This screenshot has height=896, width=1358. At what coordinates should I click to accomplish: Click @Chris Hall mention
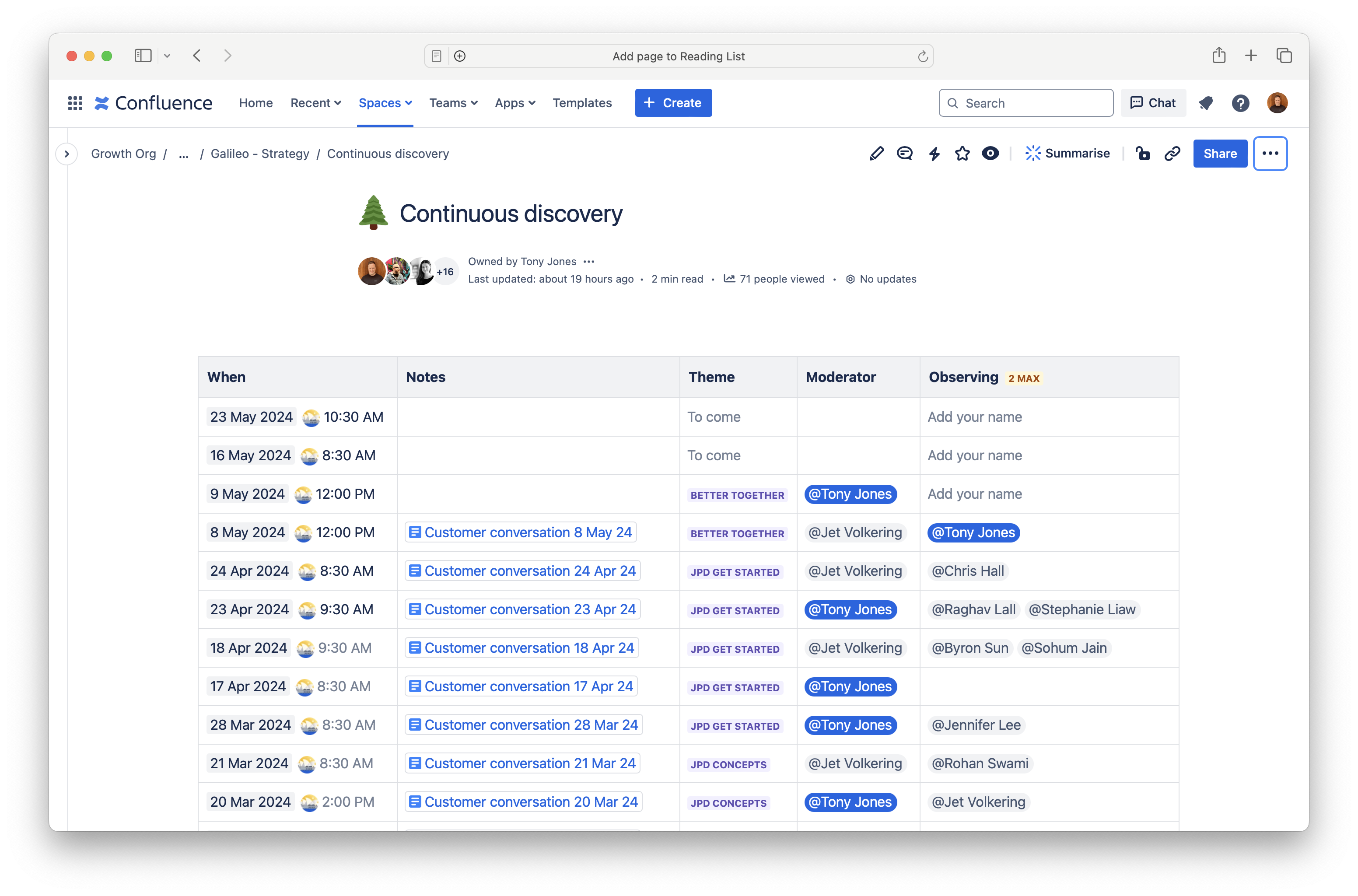[967, 571]
